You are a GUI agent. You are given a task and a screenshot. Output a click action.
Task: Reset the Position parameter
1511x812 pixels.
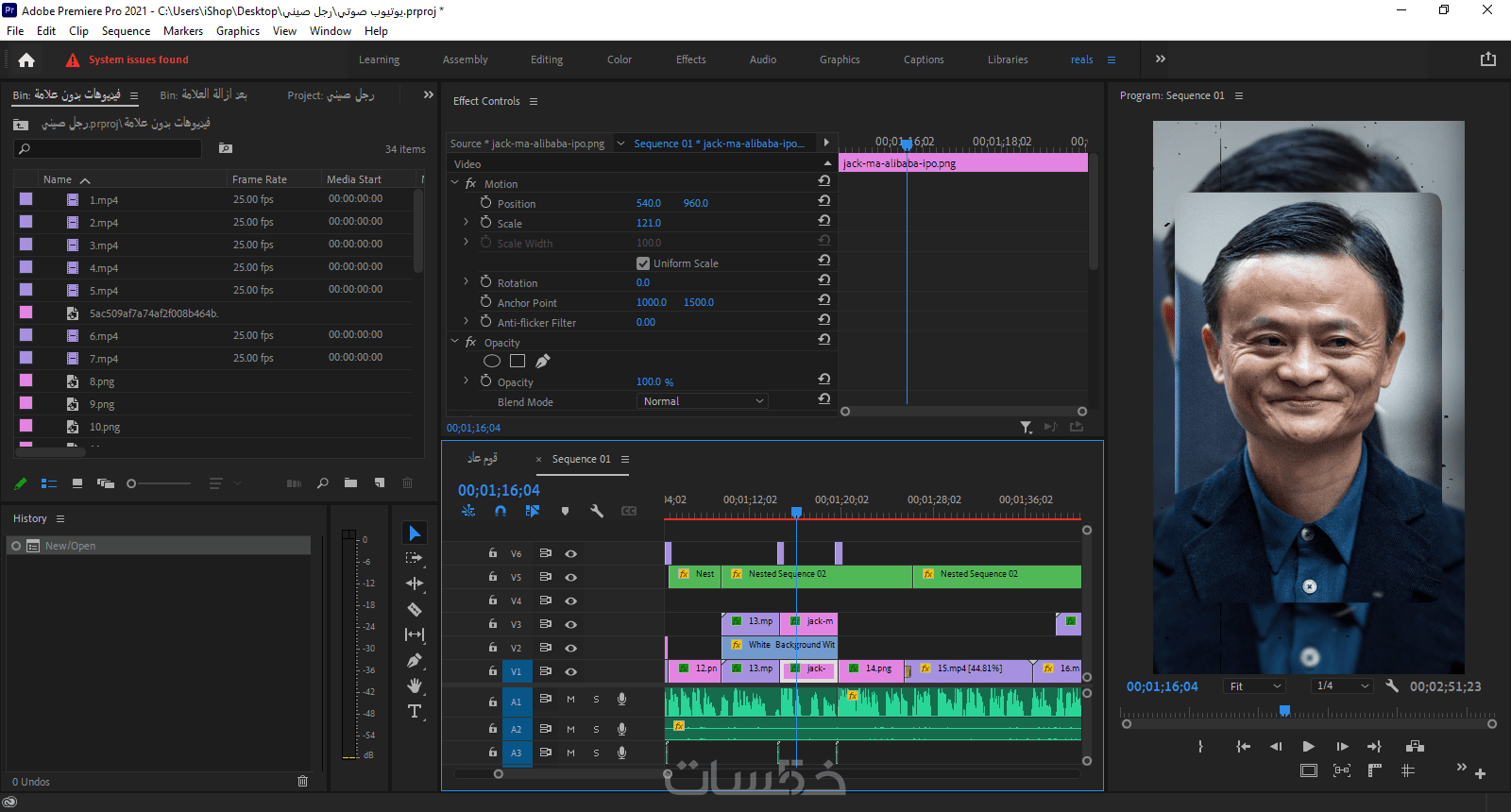(824, 201)
